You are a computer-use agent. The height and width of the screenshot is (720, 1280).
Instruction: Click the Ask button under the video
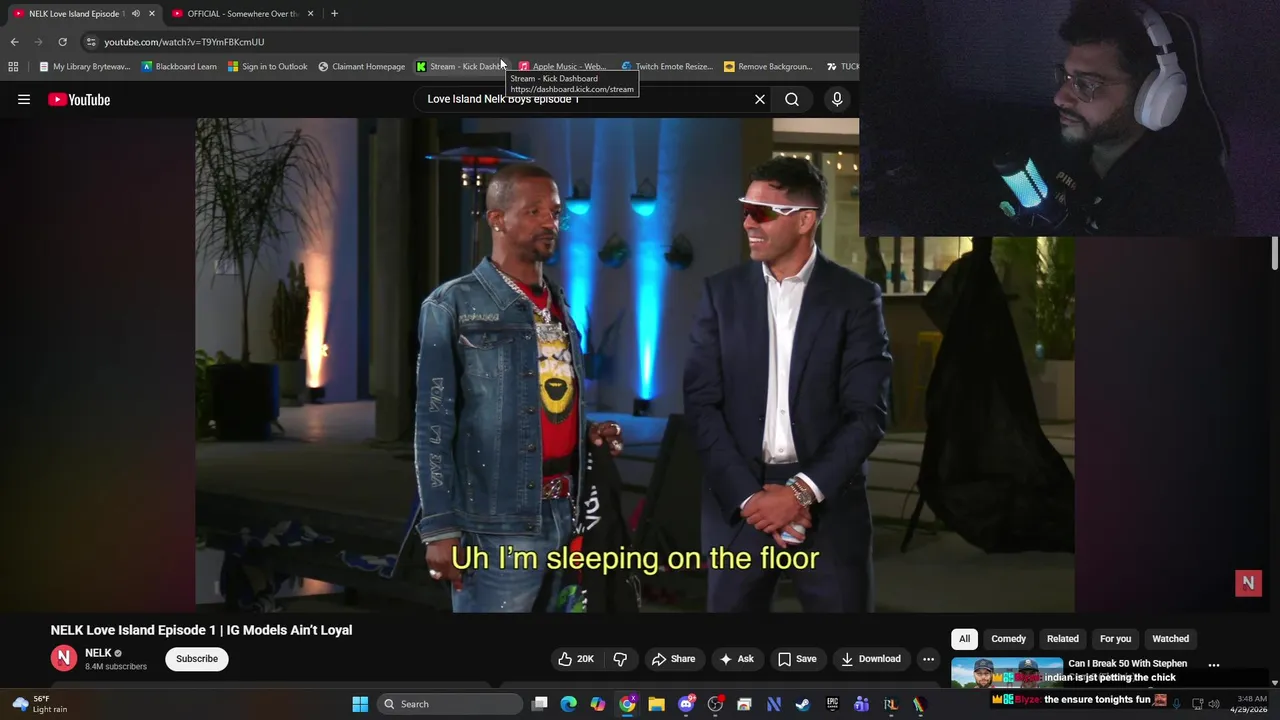click(x=736, y=659)
